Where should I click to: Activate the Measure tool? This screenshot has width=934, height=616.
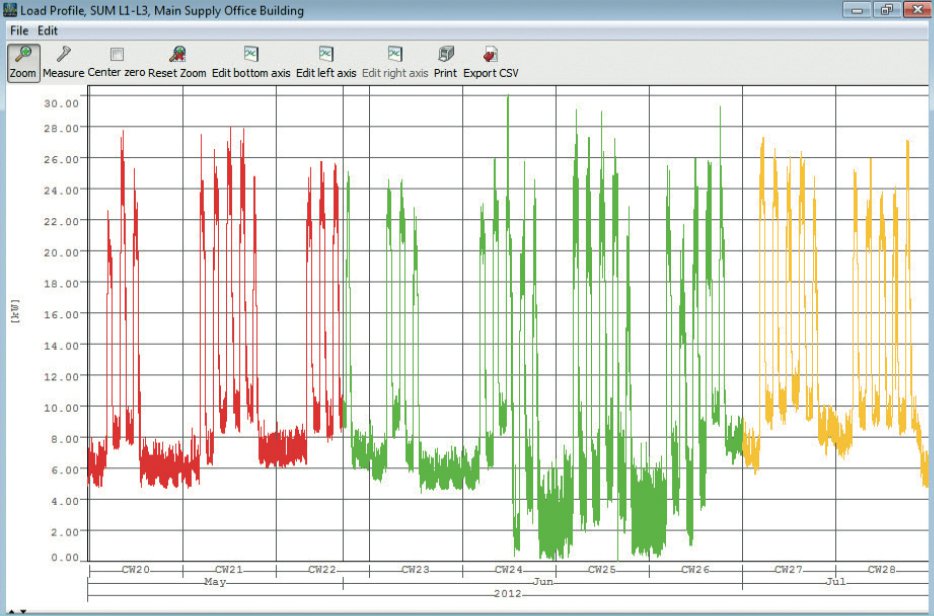tap(63, 63)
